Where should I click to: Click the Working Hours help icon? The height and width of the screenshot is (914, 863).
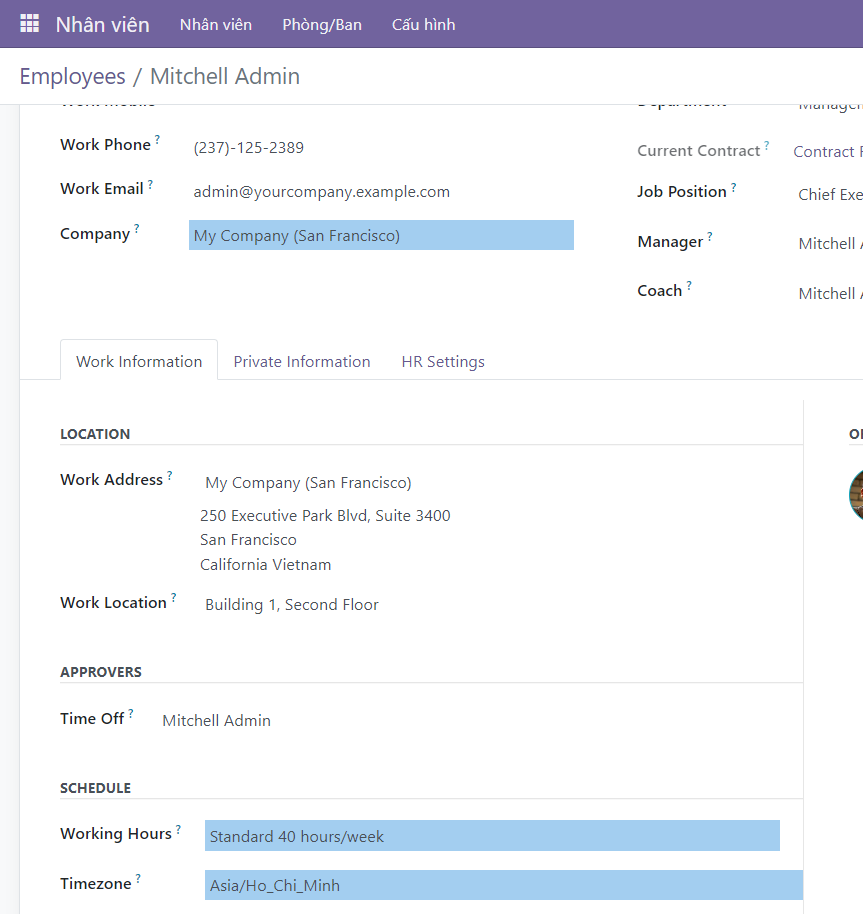point(178,829)
